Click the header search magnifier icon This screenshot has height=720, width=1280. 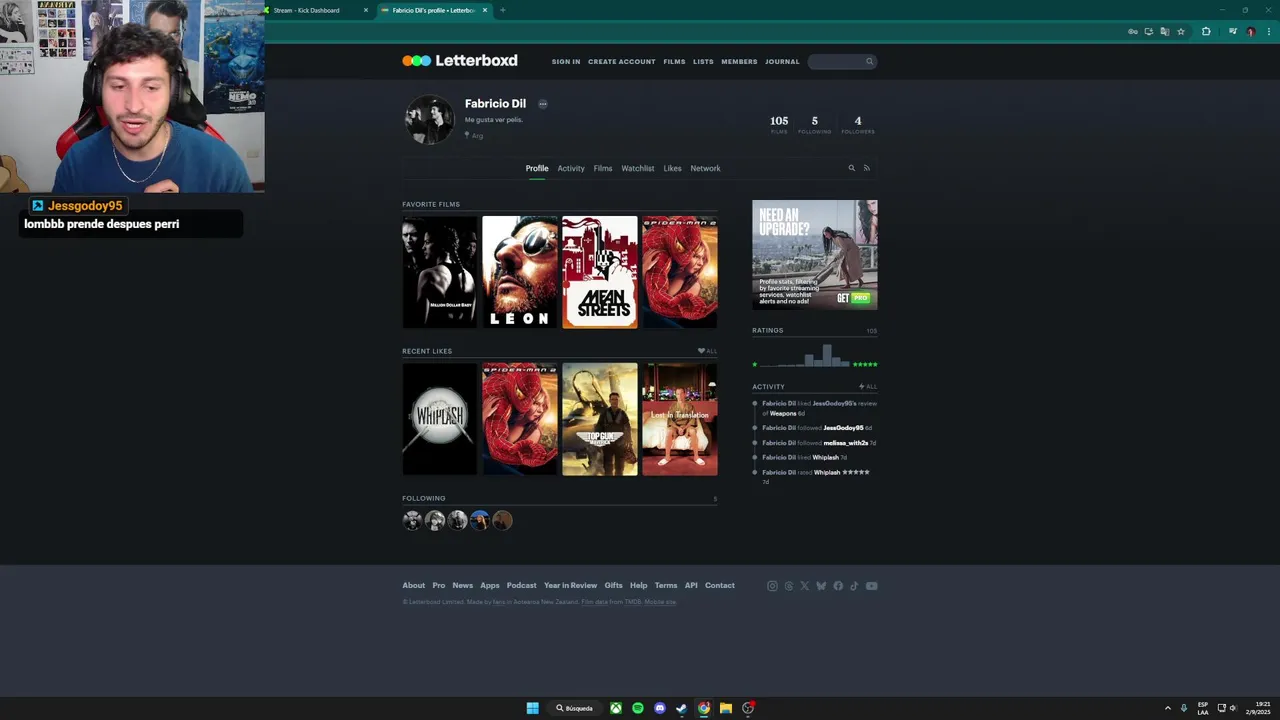coord(869,61)
